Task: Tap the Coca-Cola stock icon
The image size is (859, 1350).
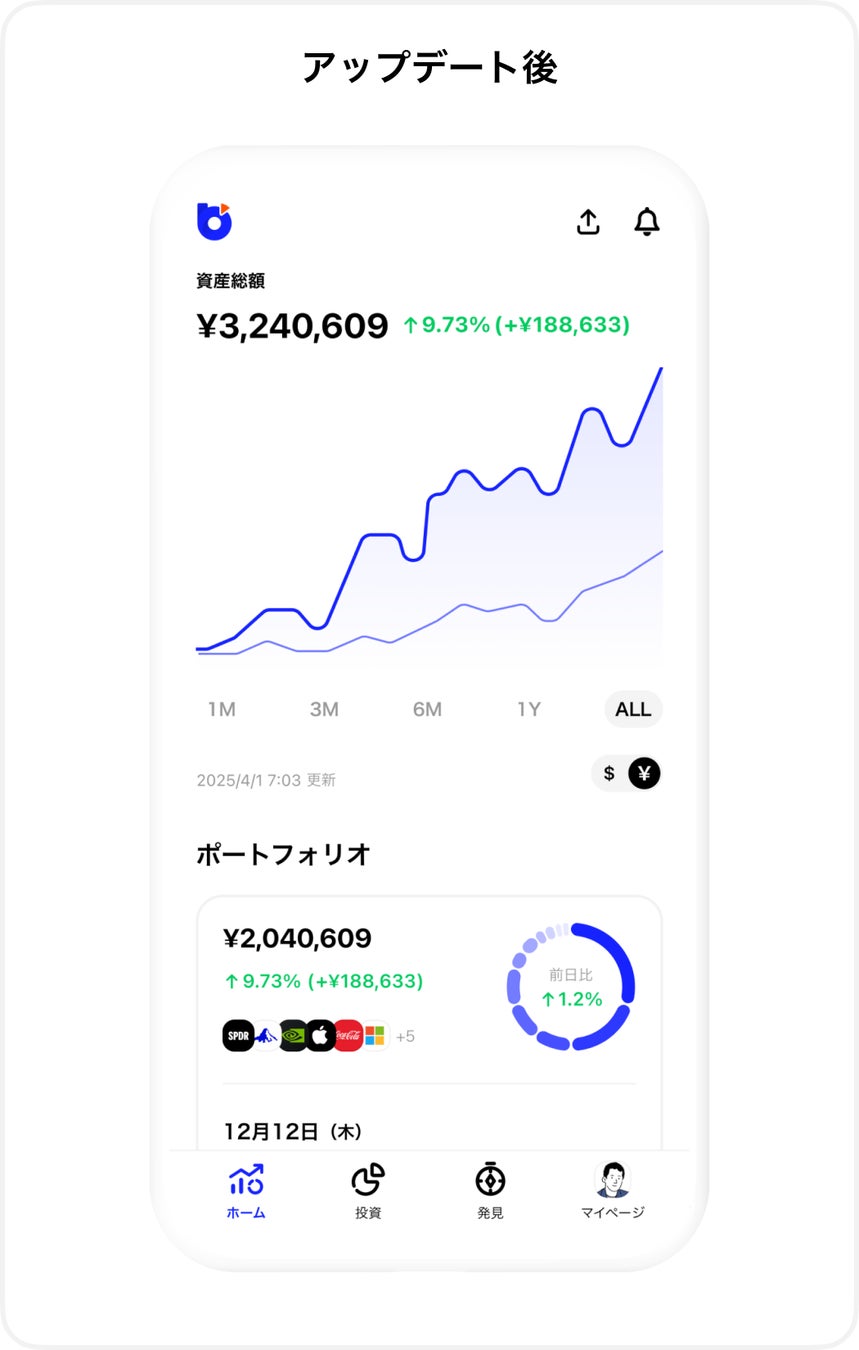Action: click(348, 1036)
